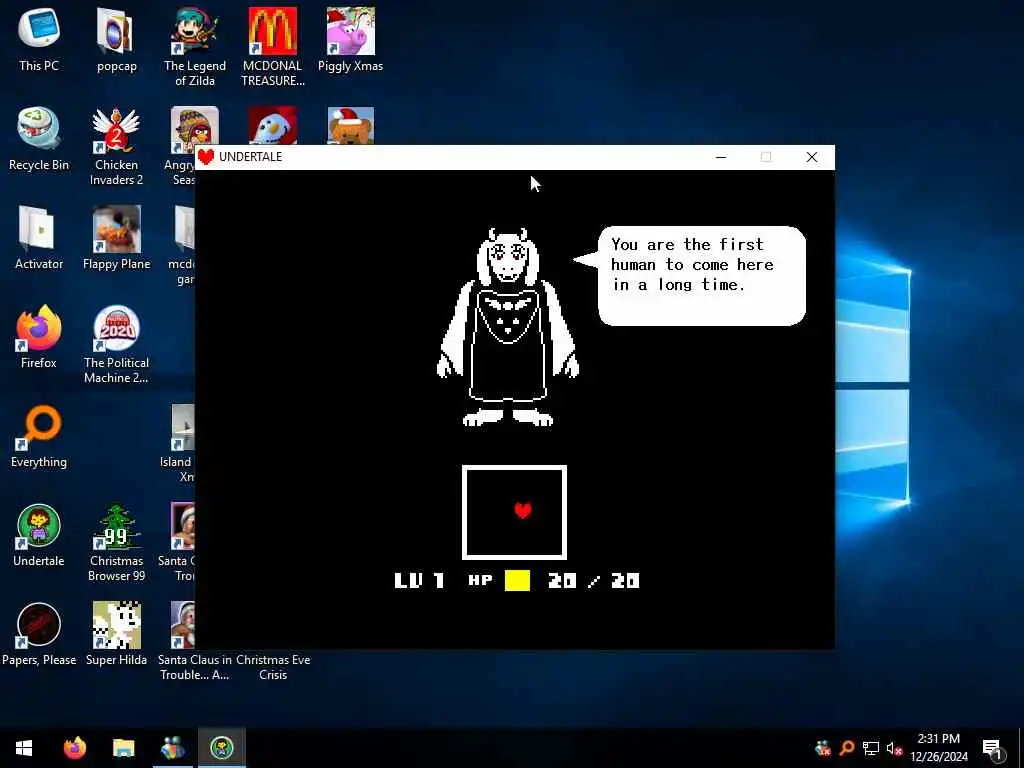Click the yellow HP bar
The image size is (1024, 768).
point(517,580)
